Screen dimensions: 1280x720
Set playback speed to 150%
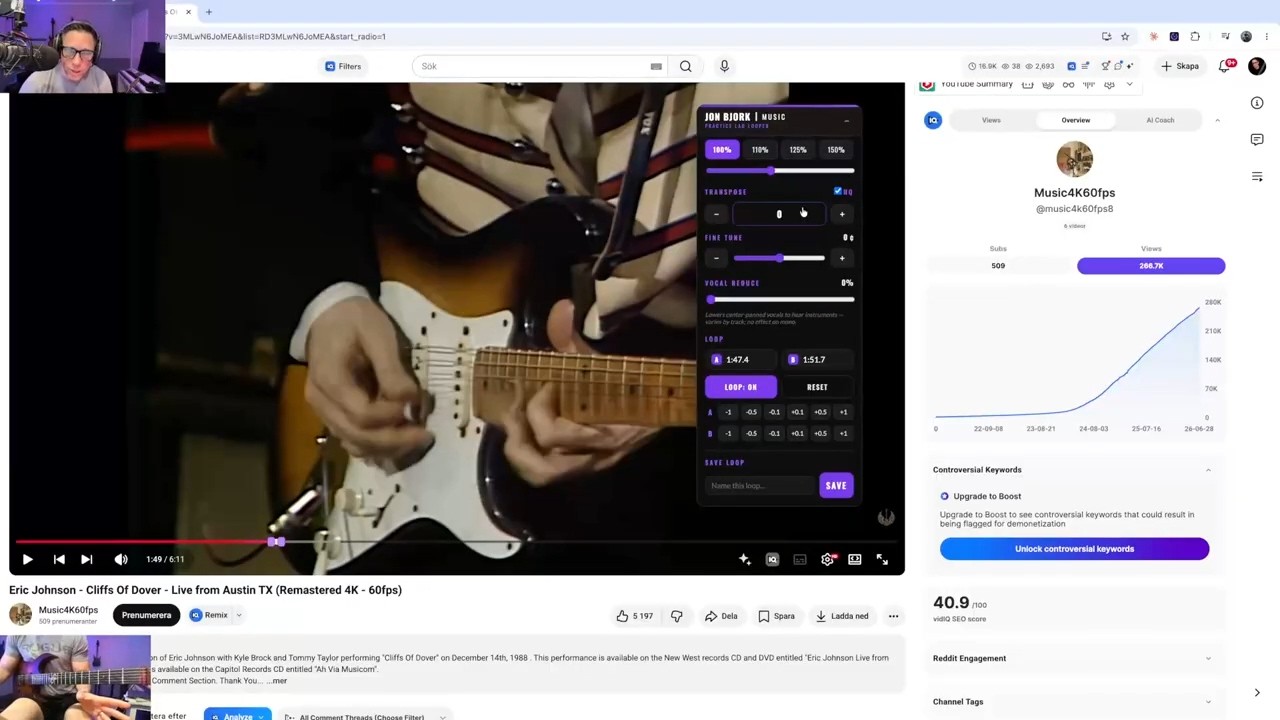tap(836, 150)
